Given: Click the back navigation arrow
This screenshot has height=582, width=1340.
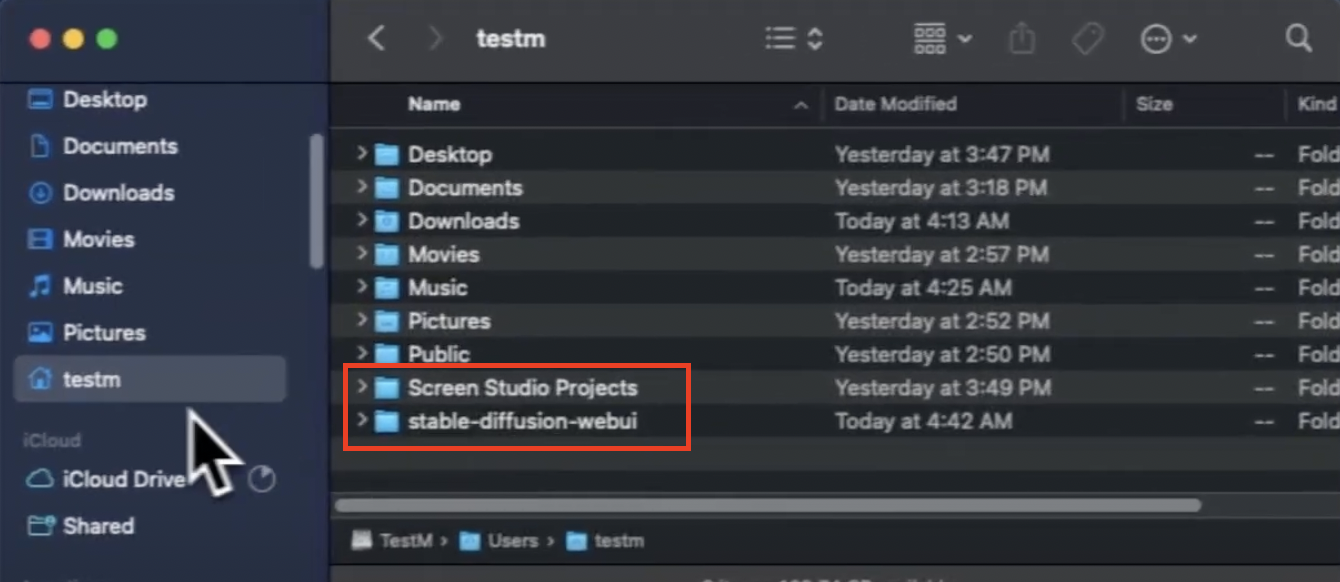Looking at the screenshot, I should (377, 38).
